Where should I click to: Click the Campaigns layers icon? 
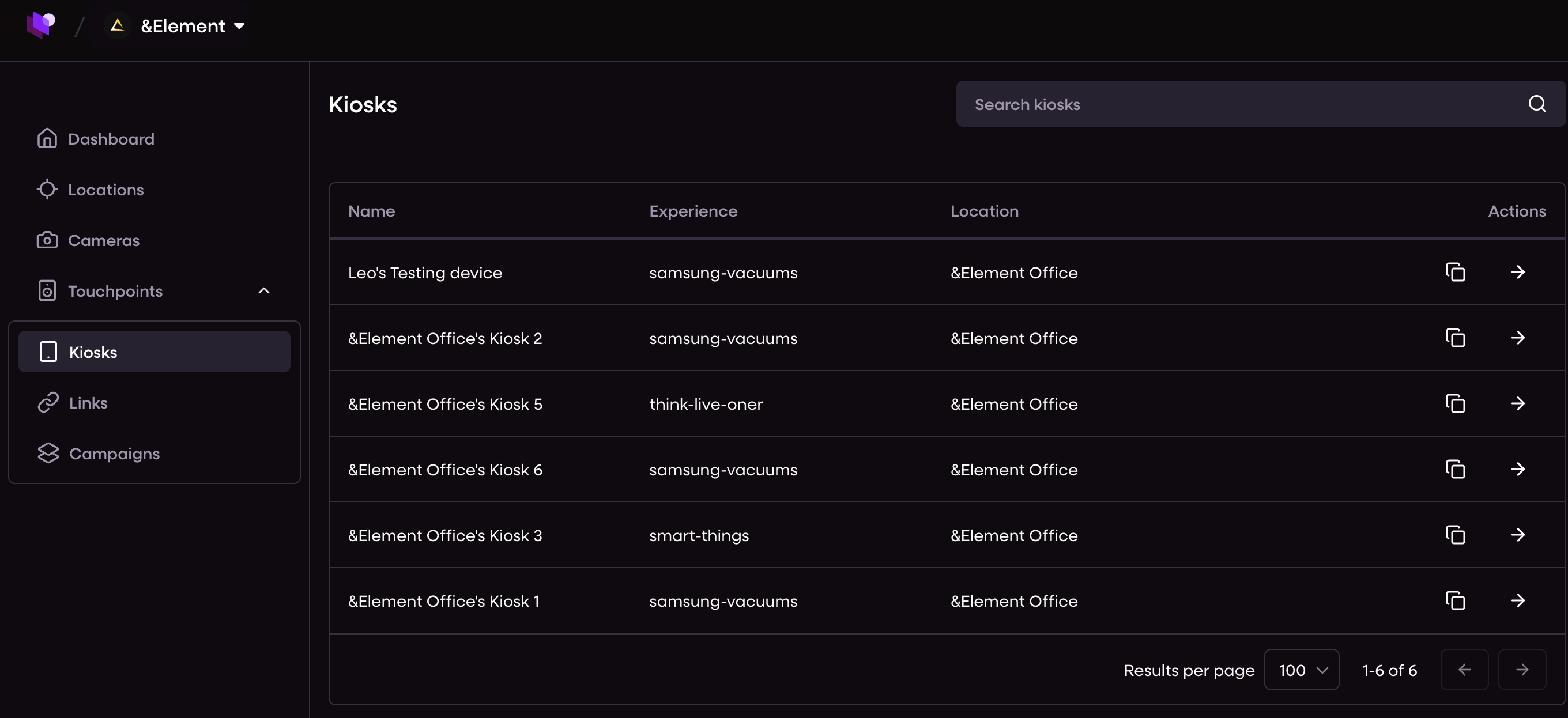[48, 454]
